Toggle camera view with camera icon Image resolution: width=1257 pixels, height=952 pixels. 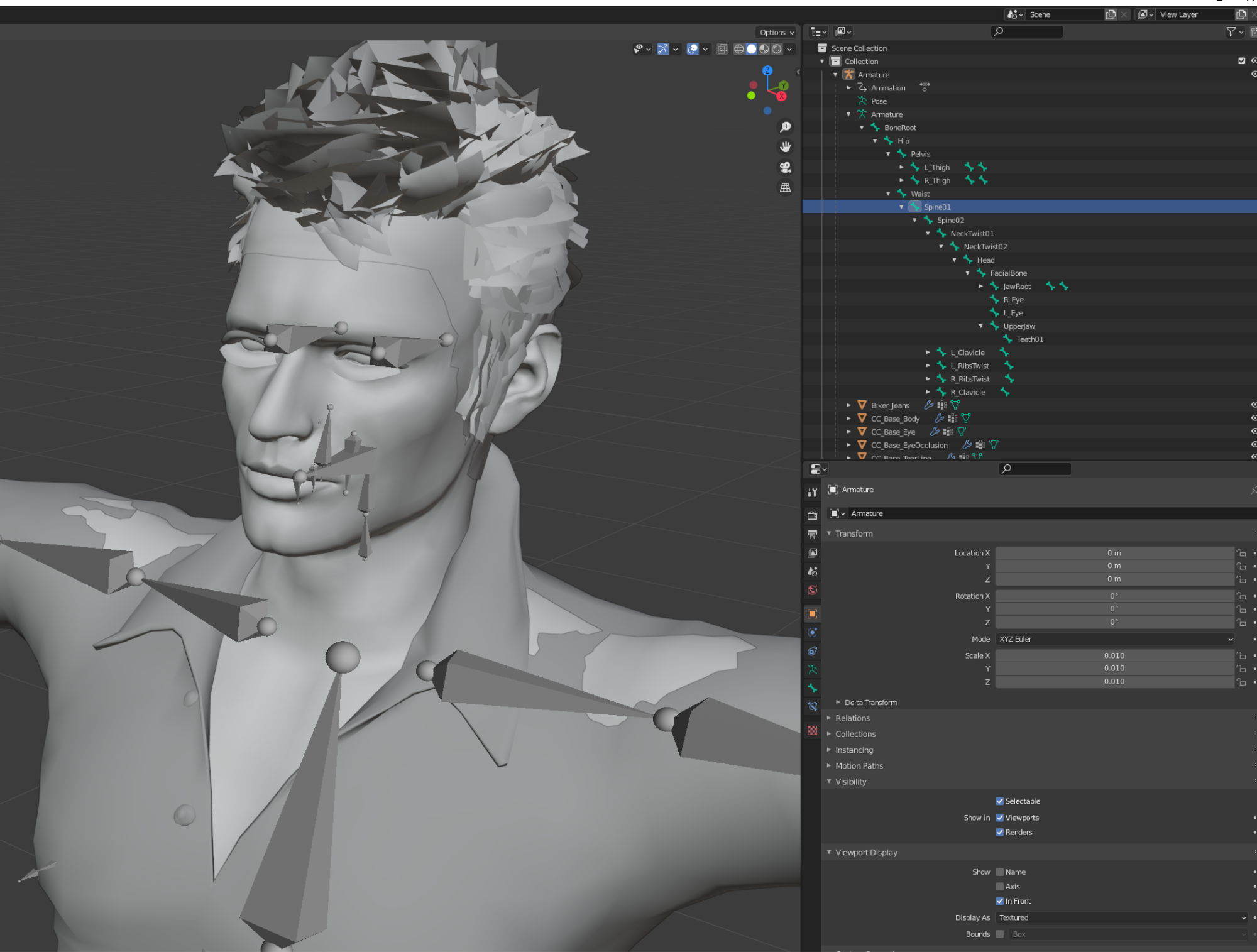785,167
